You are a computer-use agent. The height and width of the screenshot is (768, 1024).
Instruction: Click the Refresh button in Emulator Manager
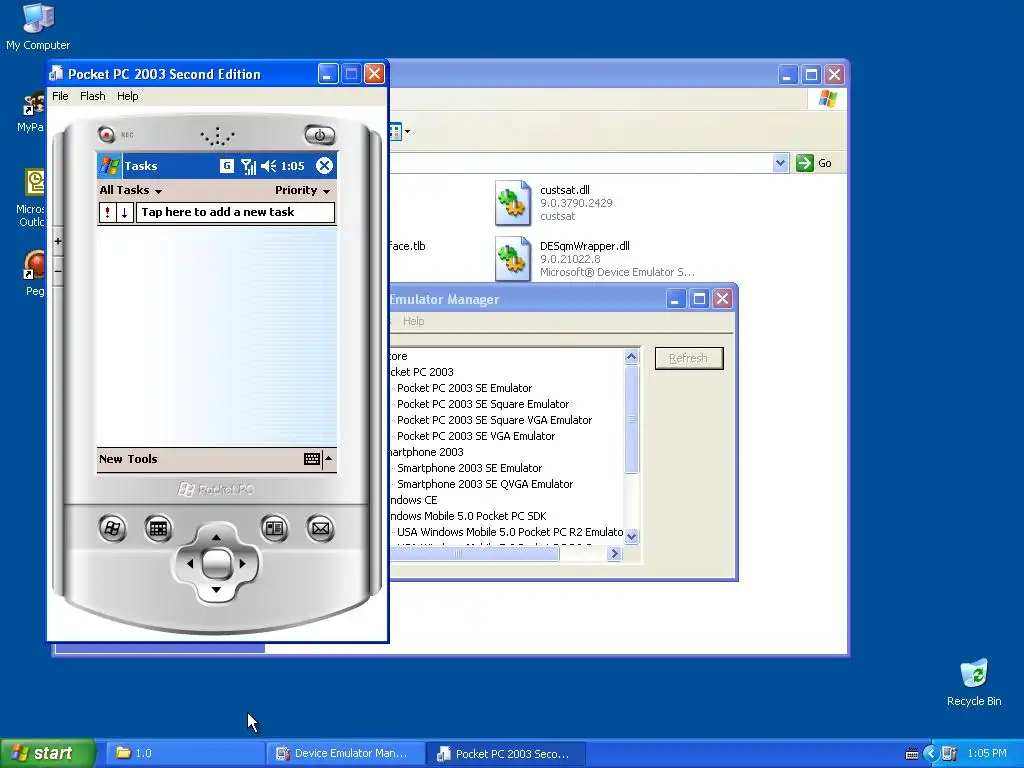point(689,359)
